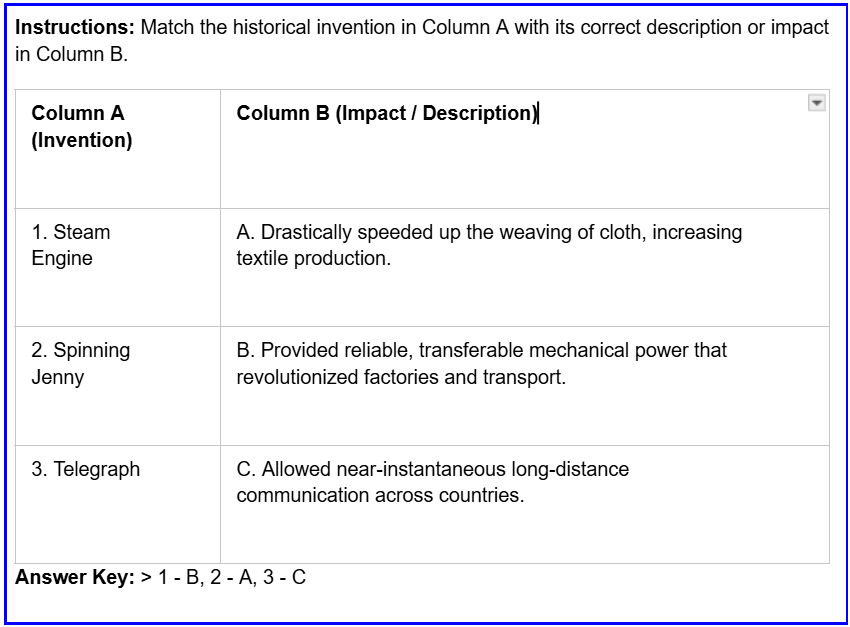Click the text 'communication across countries.'
850x627 pixels.
click(381, 495)
